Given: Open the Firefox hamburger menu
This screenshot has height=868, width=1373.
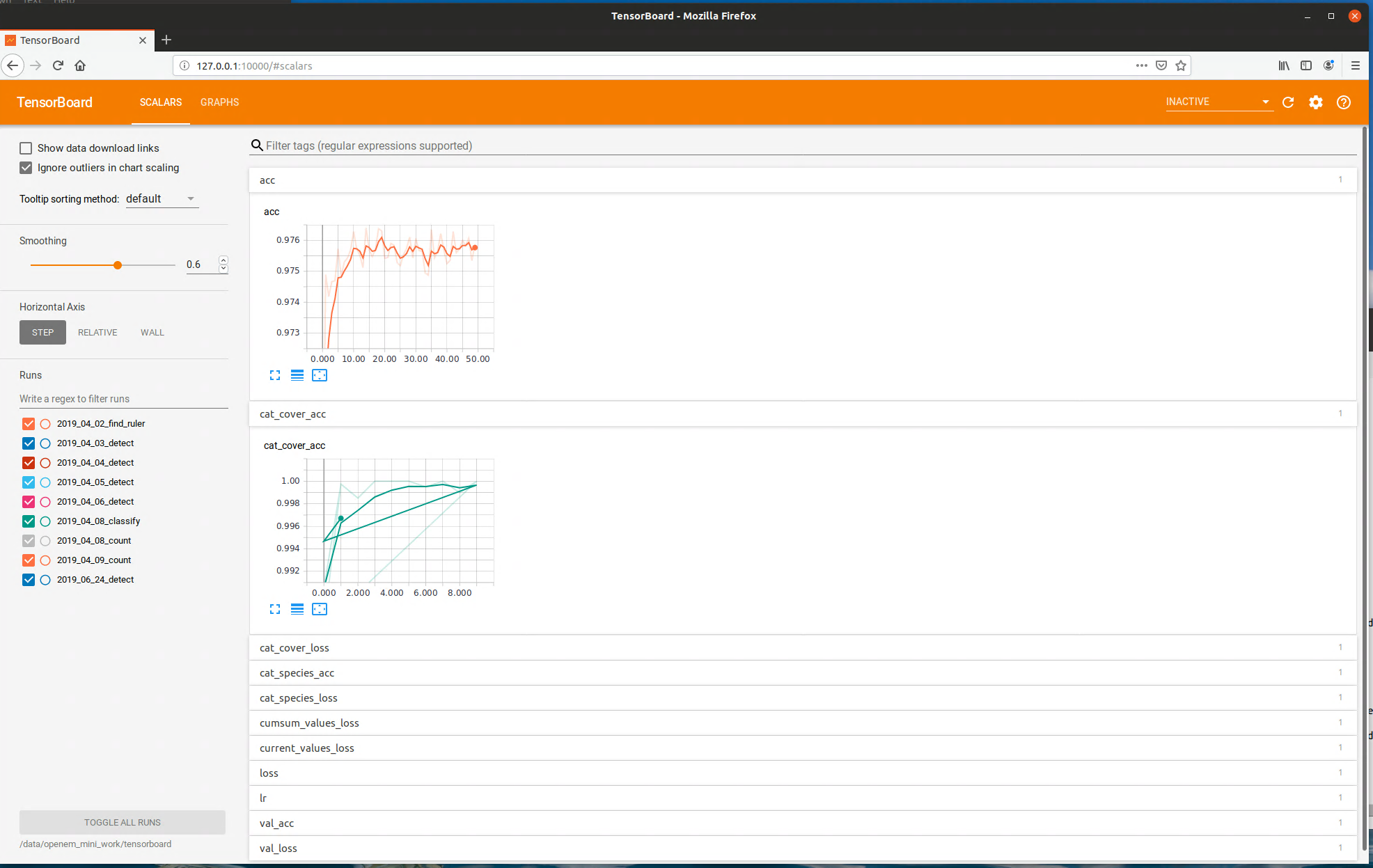Looking at the screenshot, I should (x=1355, y=65).
